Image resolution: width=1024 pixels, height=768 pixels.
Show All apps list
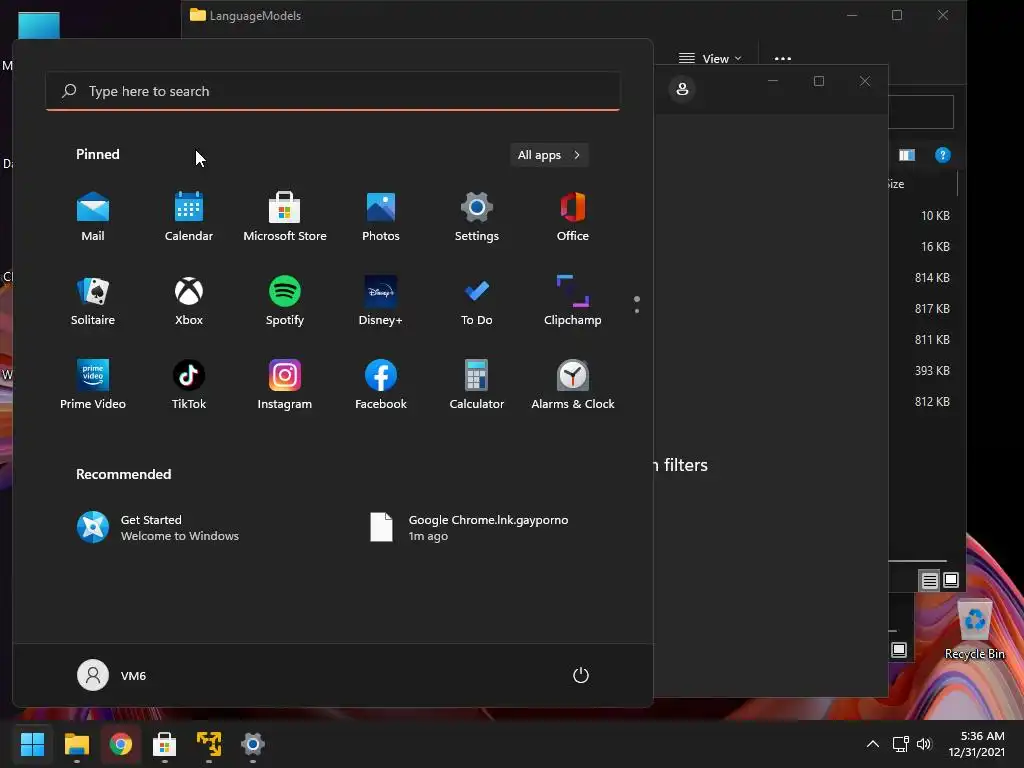[549, 155]
